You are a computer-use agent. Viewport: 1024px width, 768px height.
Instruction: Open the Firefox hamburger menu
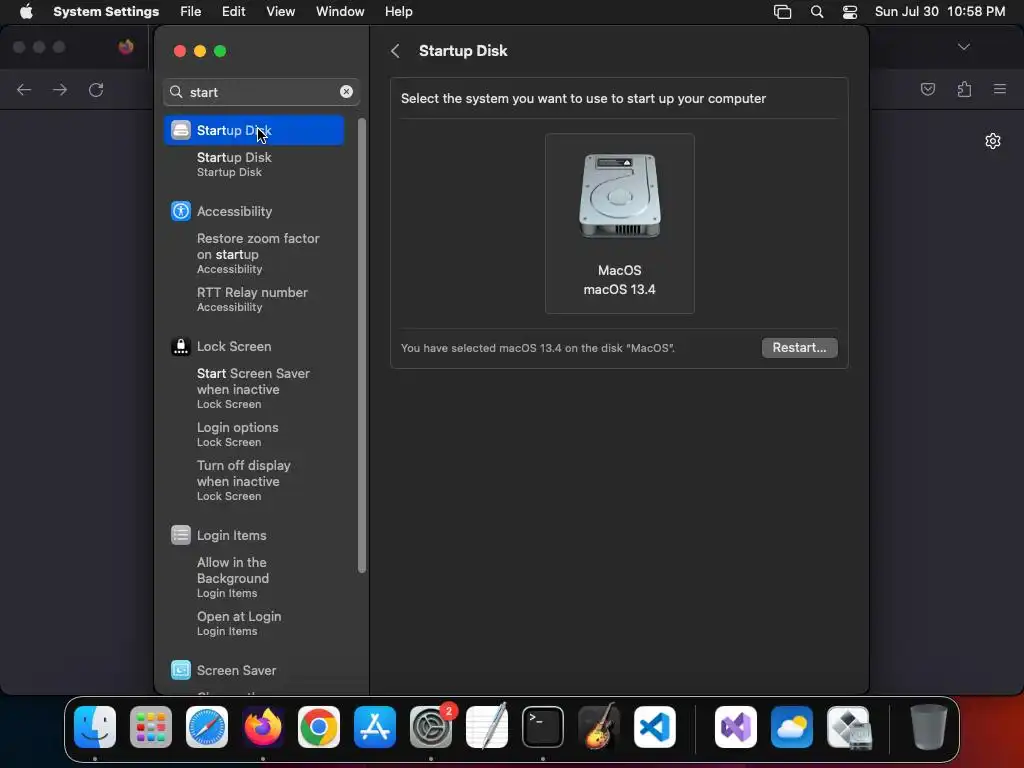click(x=1000, y=89)
